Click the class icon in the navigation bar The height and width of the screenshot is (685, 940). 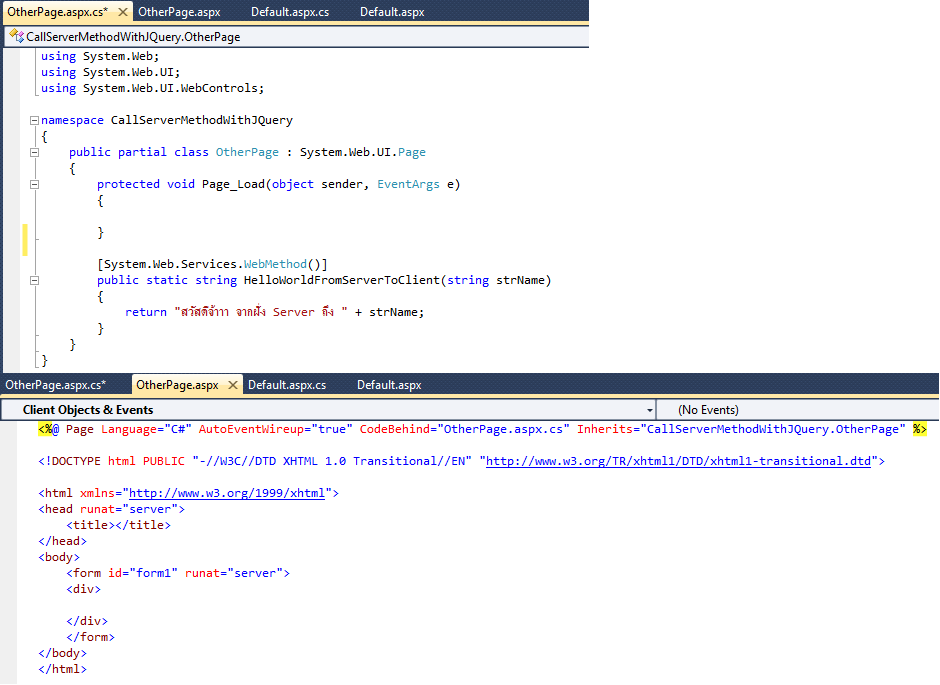click(15, 36)
